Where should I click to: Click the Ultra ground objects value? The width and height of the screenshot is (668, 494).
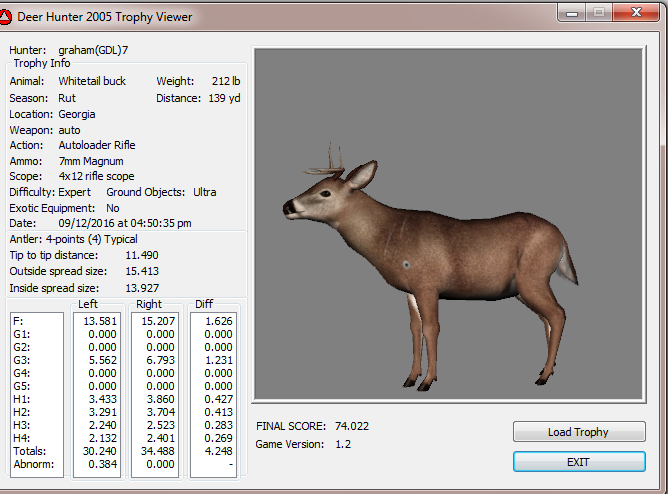[x=204, y=192]
